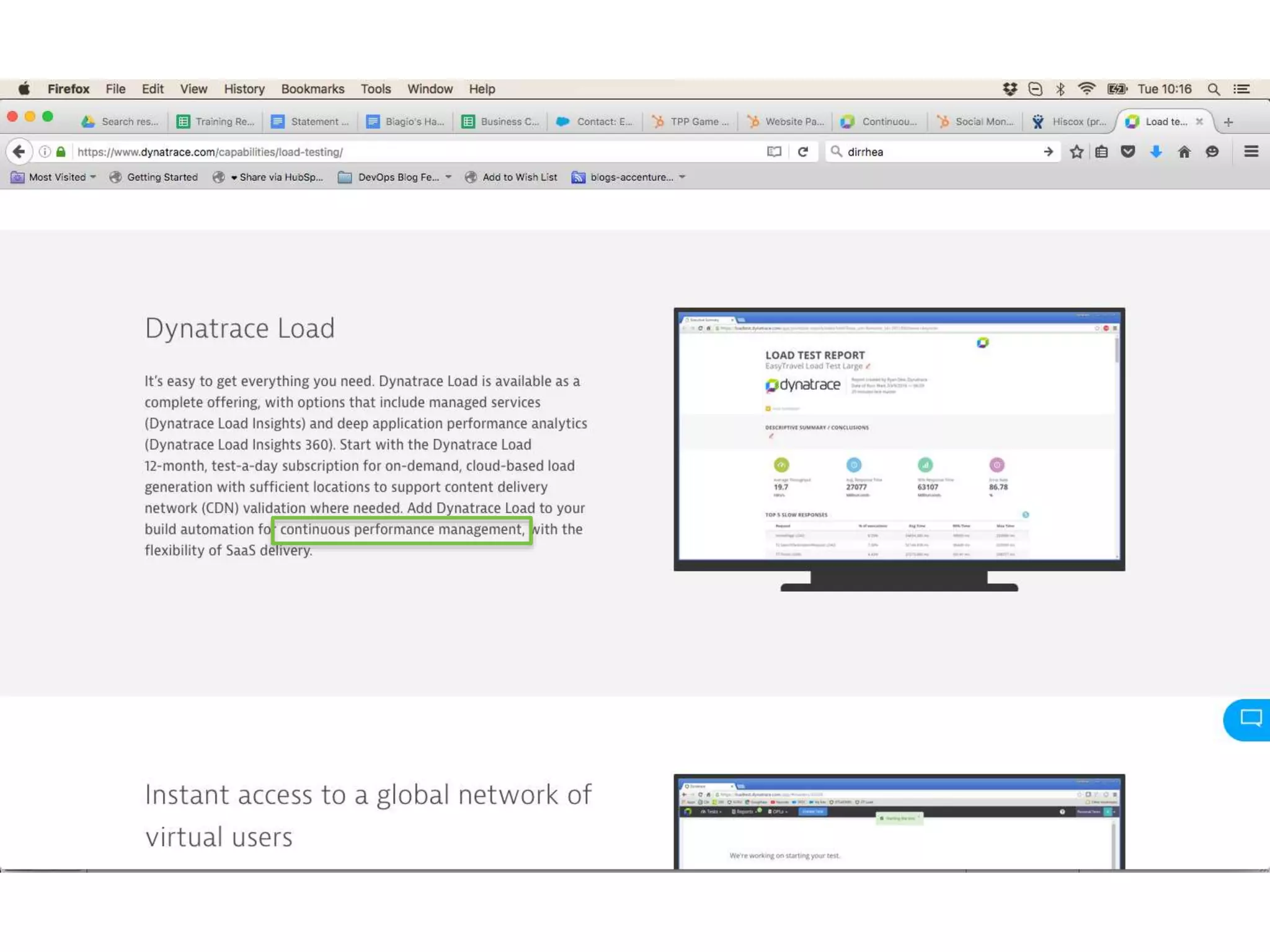Click the Load Test Report monitor image

pyautogui.click(x=899, y=449)
